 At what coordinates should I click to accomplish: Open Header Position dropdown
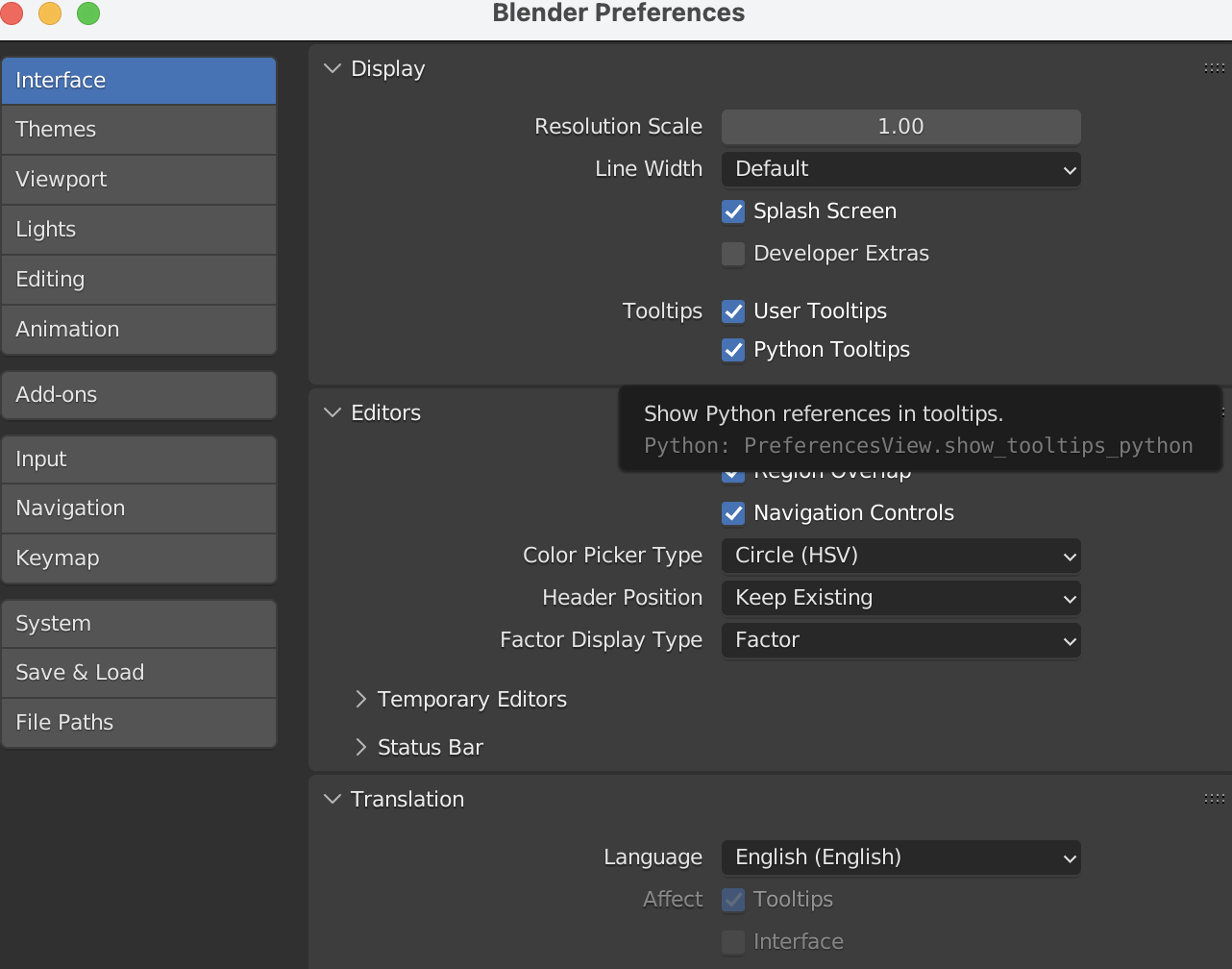901,598
